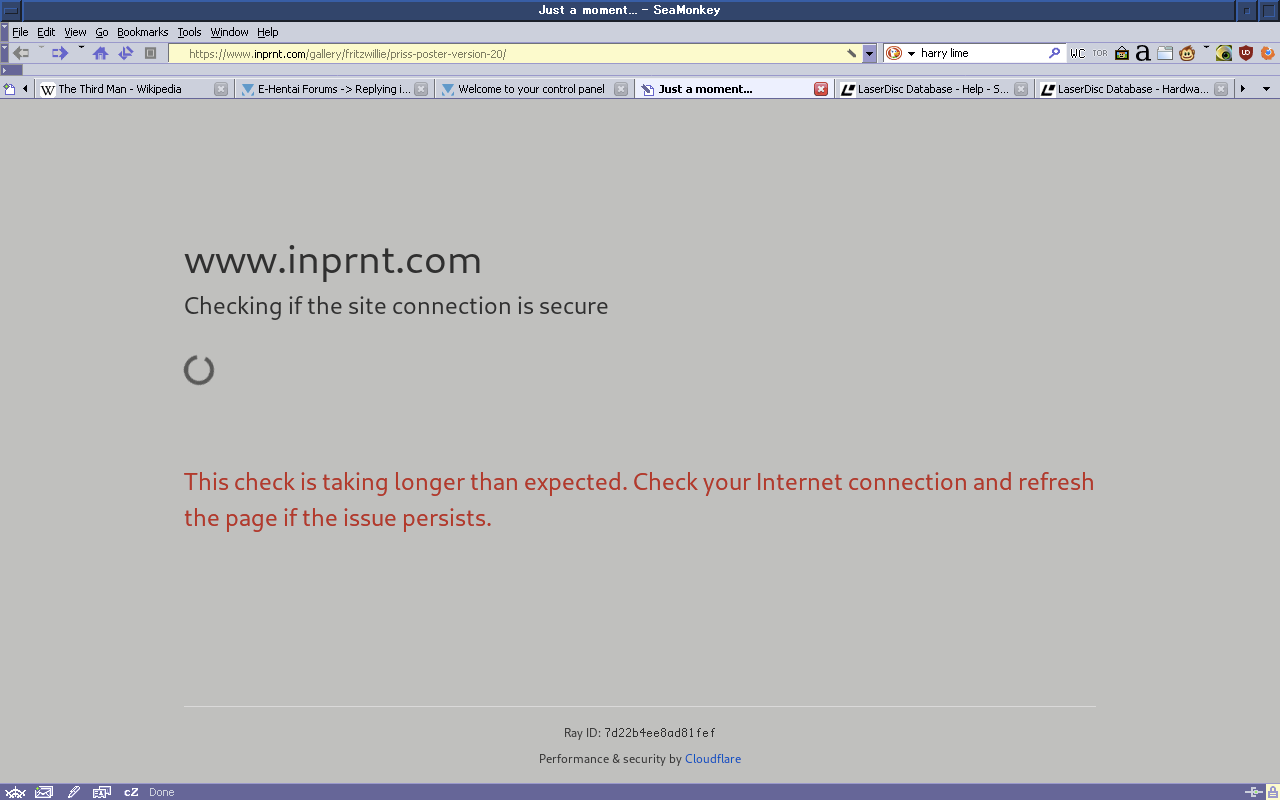Go to the Home page

[x=100, y=53]
